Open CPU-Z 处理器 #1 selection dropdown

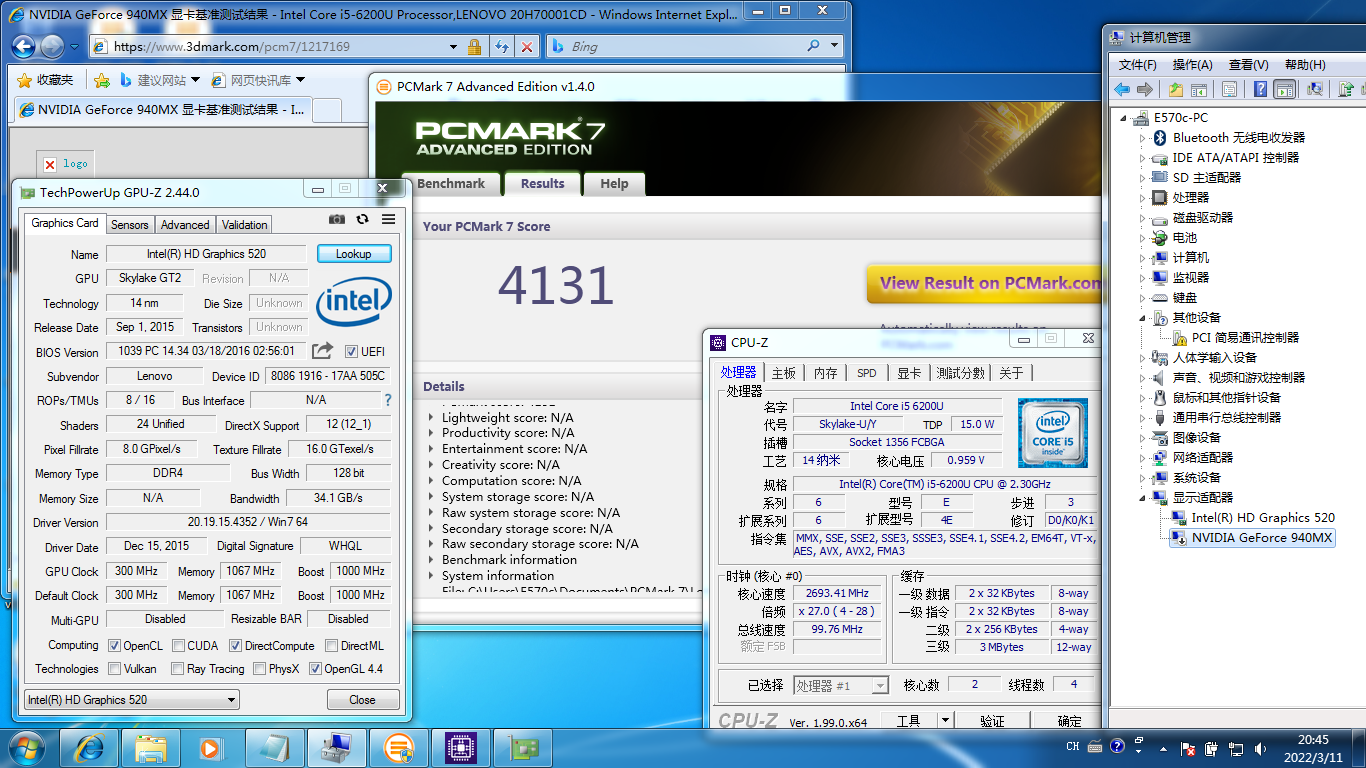coord(841,685)
